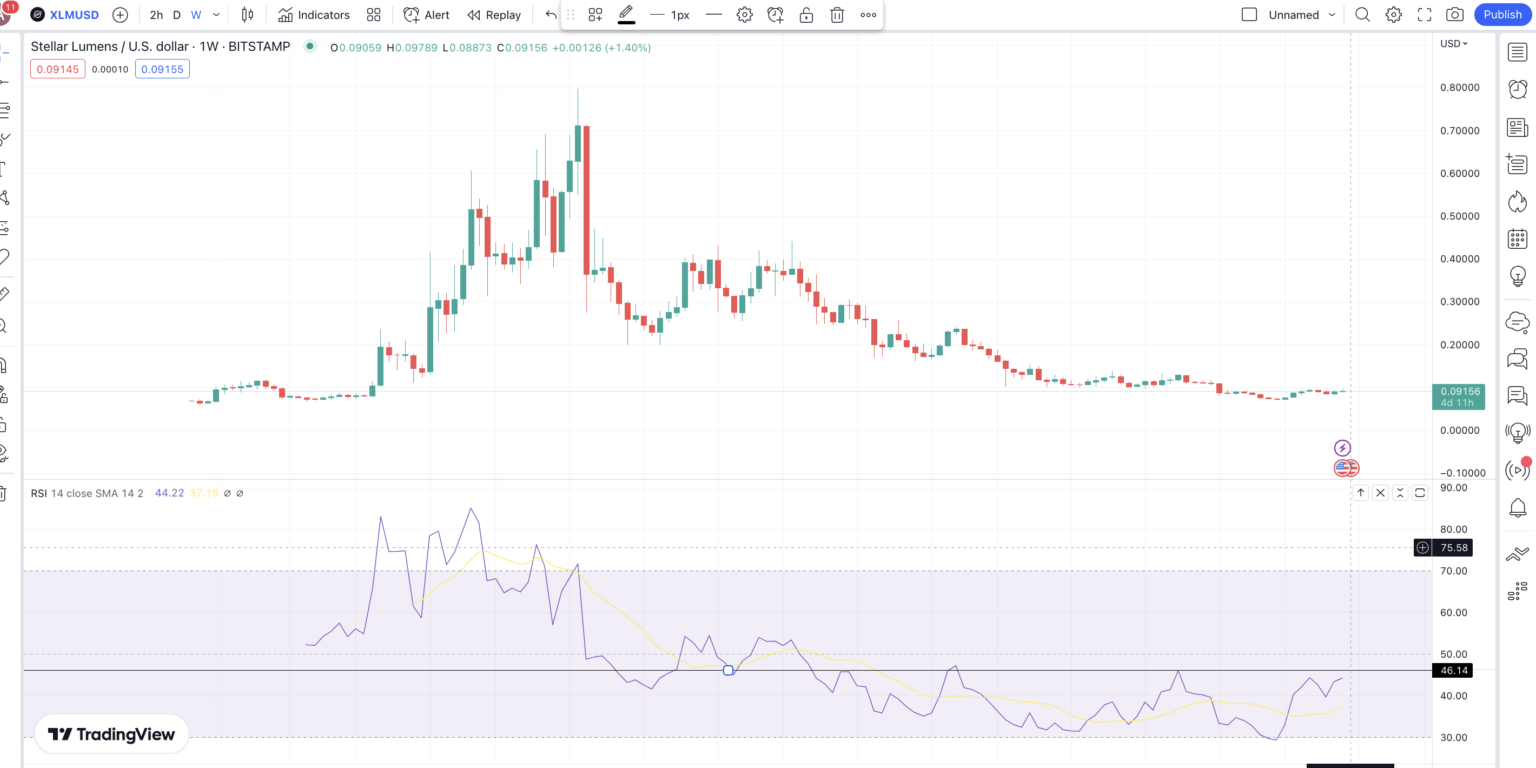Open the Ideas stream comment icon

coord(1517,396)
